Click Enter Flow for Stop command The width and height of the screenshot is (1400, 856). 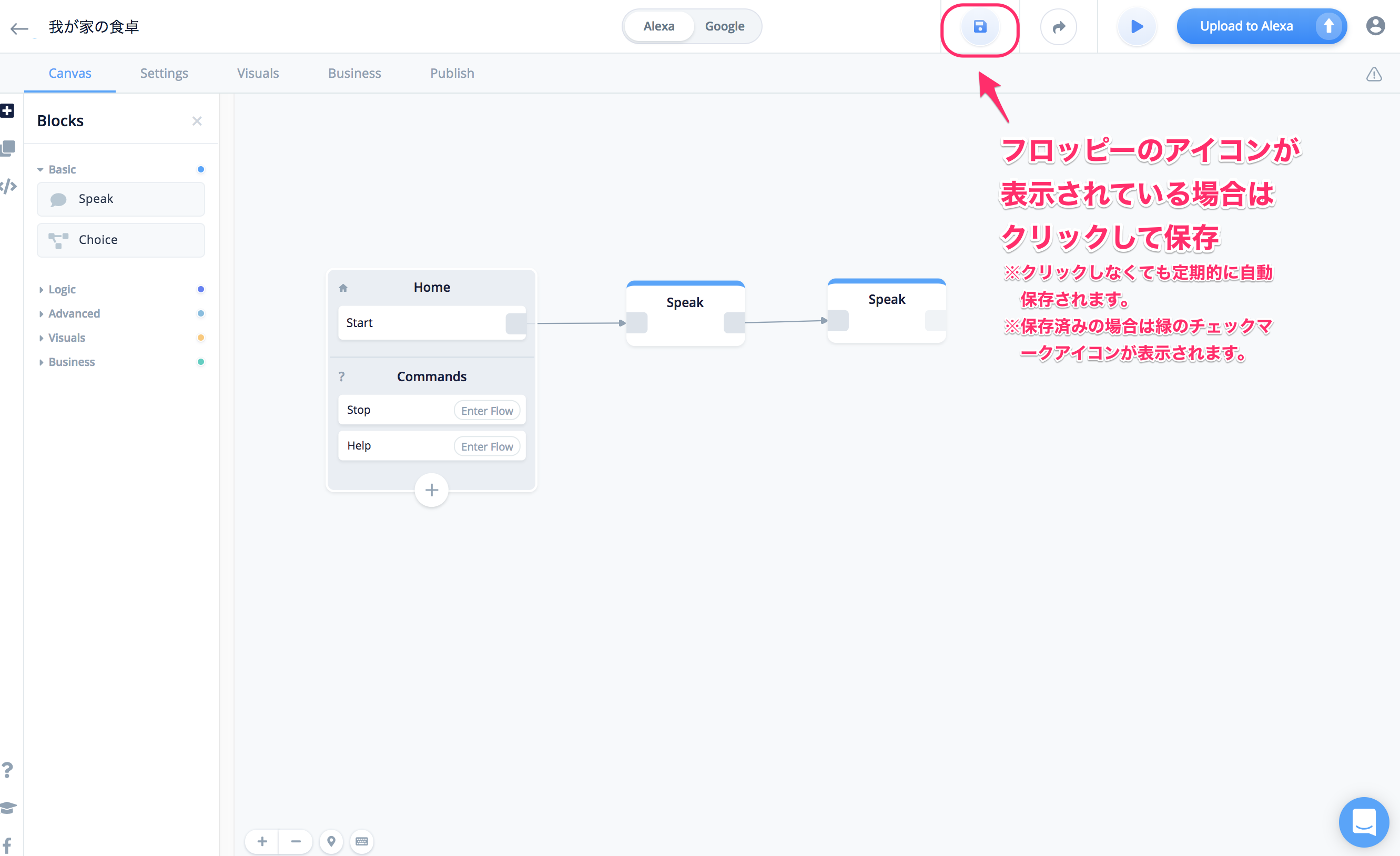coord(486,410)
